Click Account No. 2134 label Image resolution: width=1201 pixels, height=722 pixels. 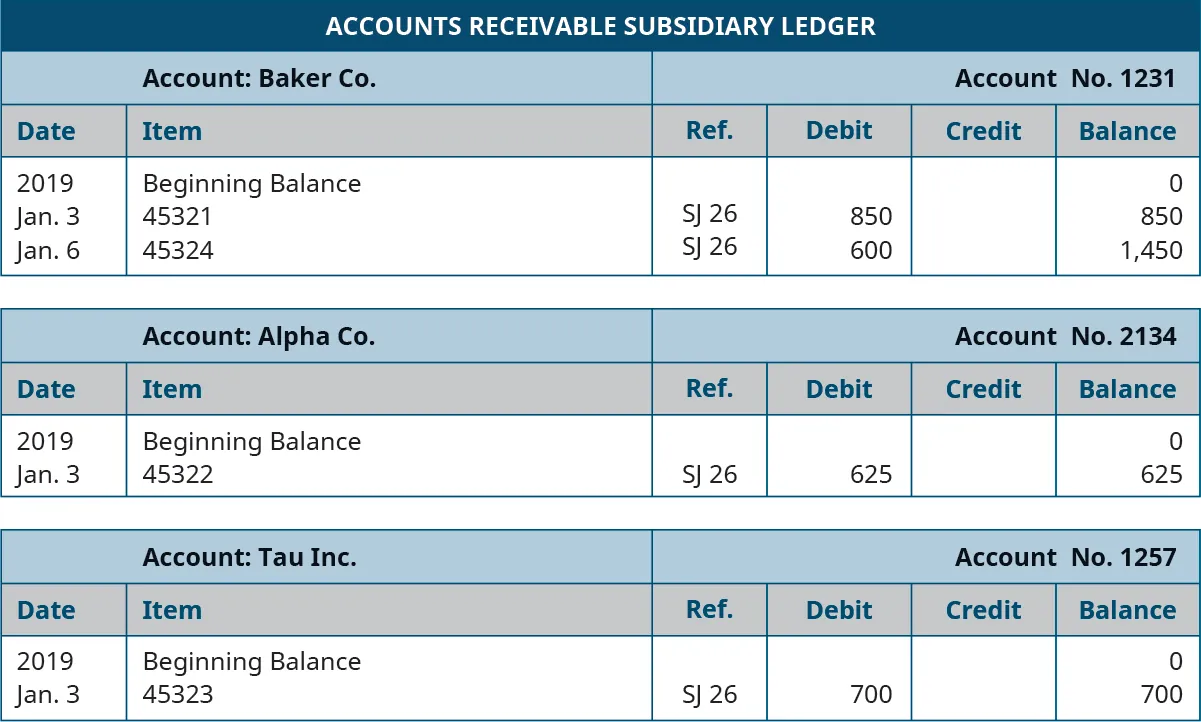[x=1065, y=336]
